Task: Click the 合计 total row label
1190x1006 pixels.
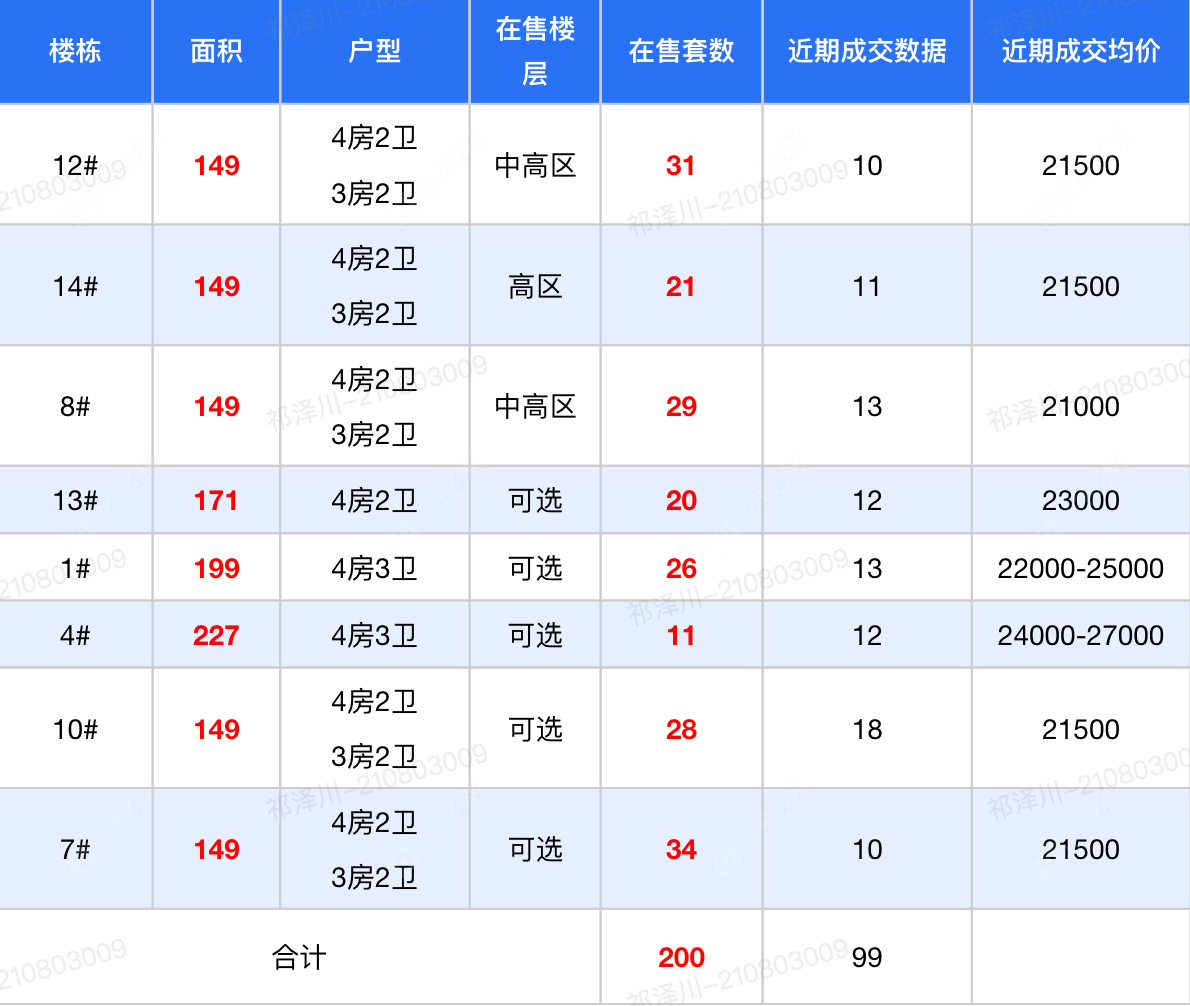Action: click(x=299, y=957)
